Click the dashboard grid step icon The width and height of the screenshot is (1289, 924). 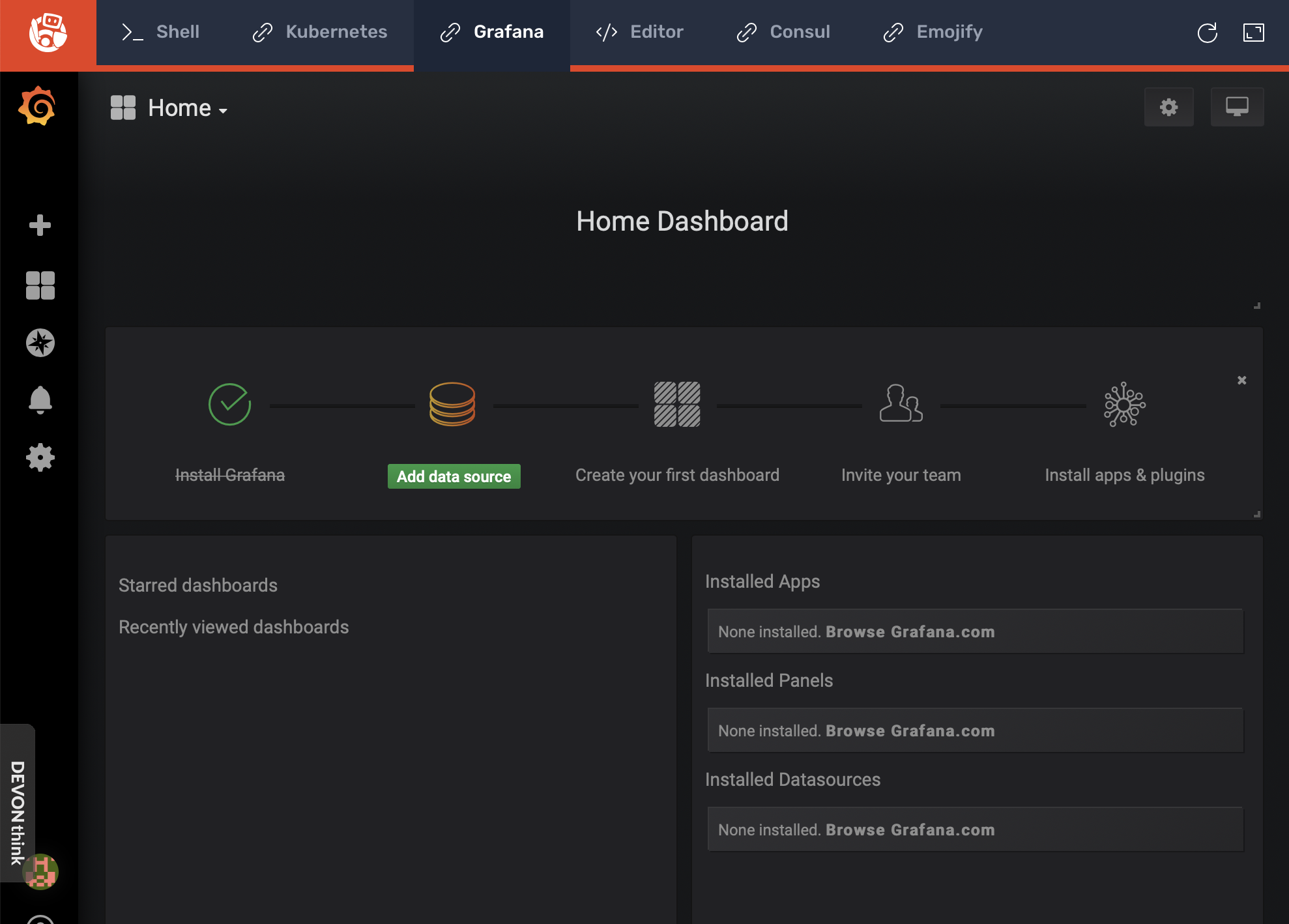[677, 405]
